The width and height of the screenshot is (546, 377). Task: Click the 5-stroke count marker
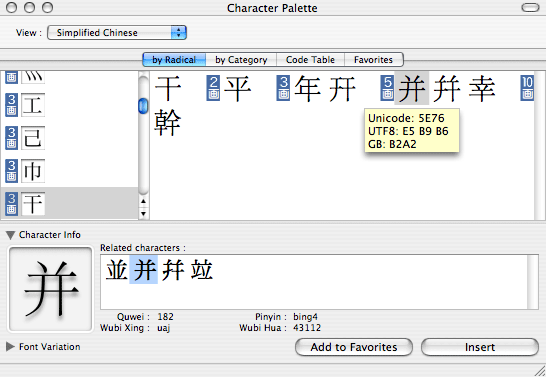387,88
